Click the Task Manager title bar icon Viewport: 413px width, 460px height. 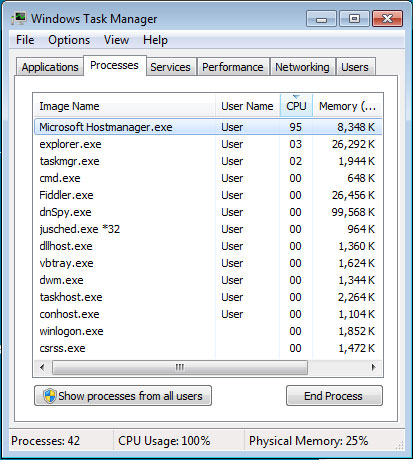pyautogui.click(x=19, y=18)
